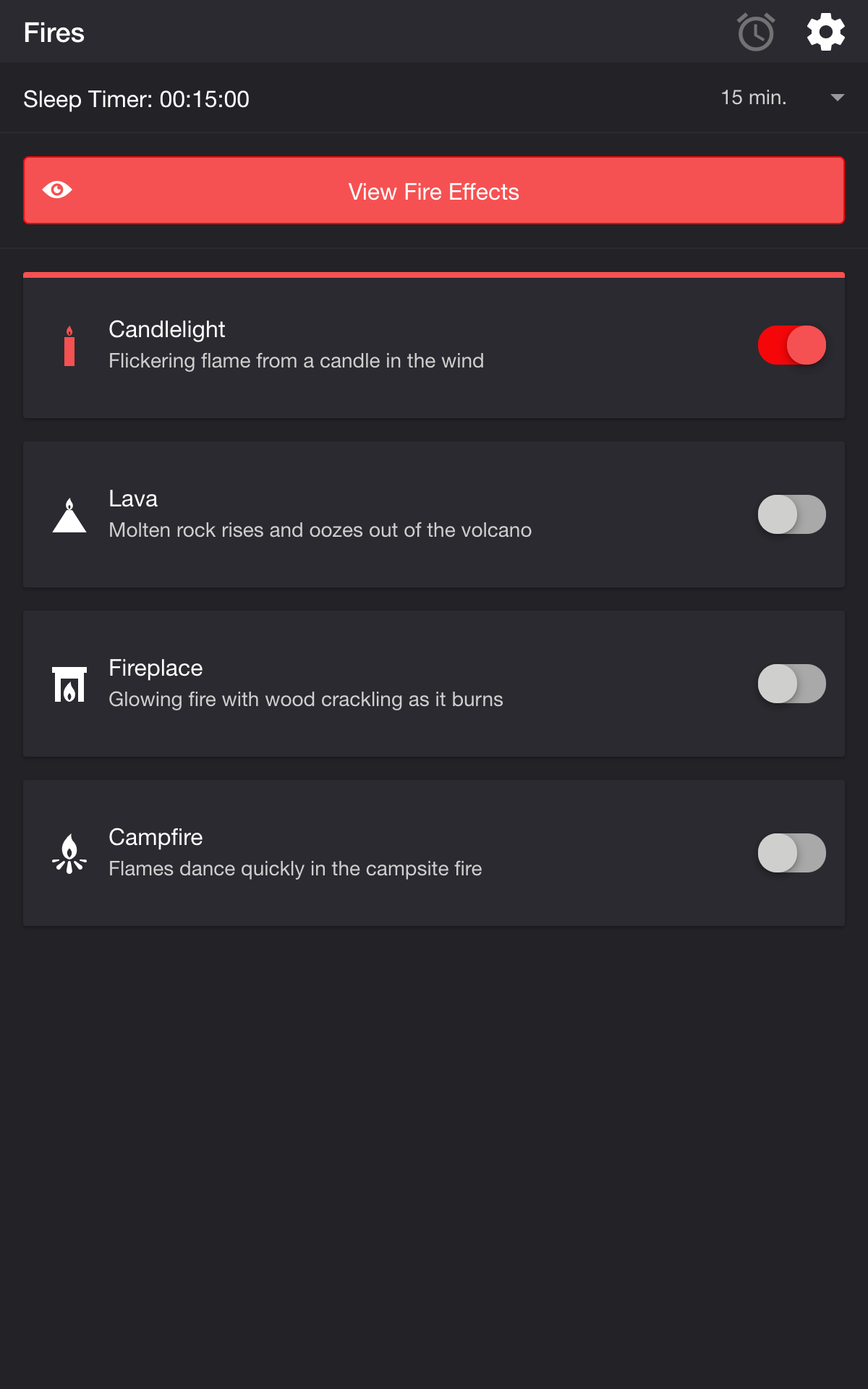Turn on the Fireplace sound
This screenshot has height=1389, width=868.
click(792, 683)
